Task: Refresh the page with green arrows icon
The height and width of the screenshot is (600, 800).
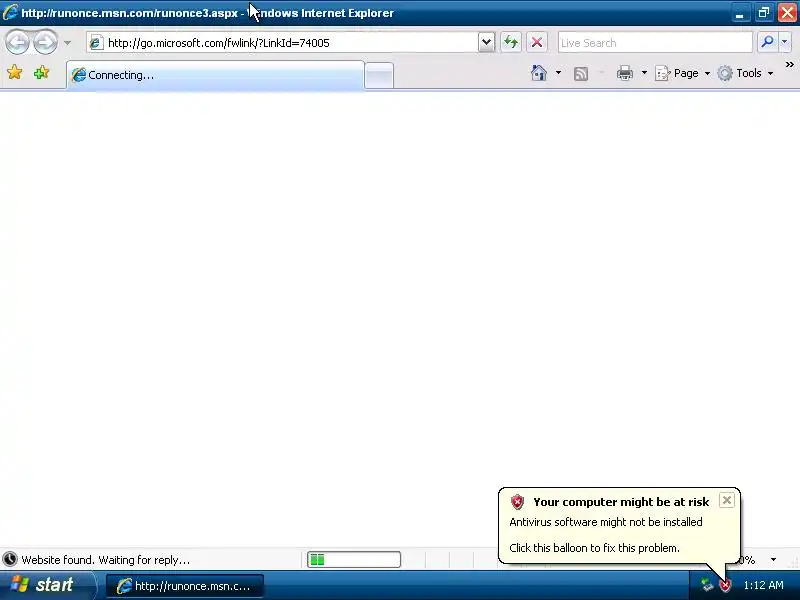Action: tap(511, 42)
